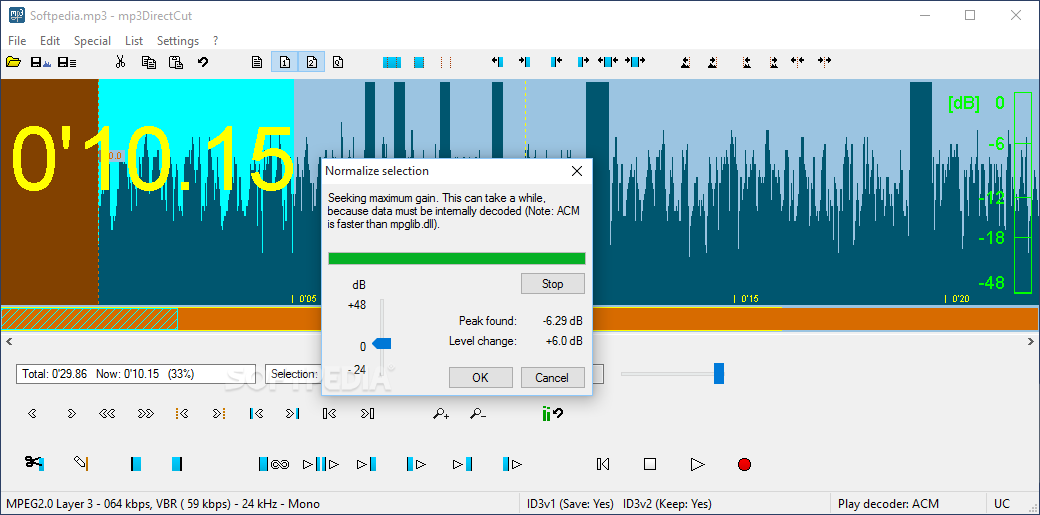Screen dimensions: 1040x515
Task: Go to start with skip-back control
Action: pyautogui.click(x=603, y=464)
